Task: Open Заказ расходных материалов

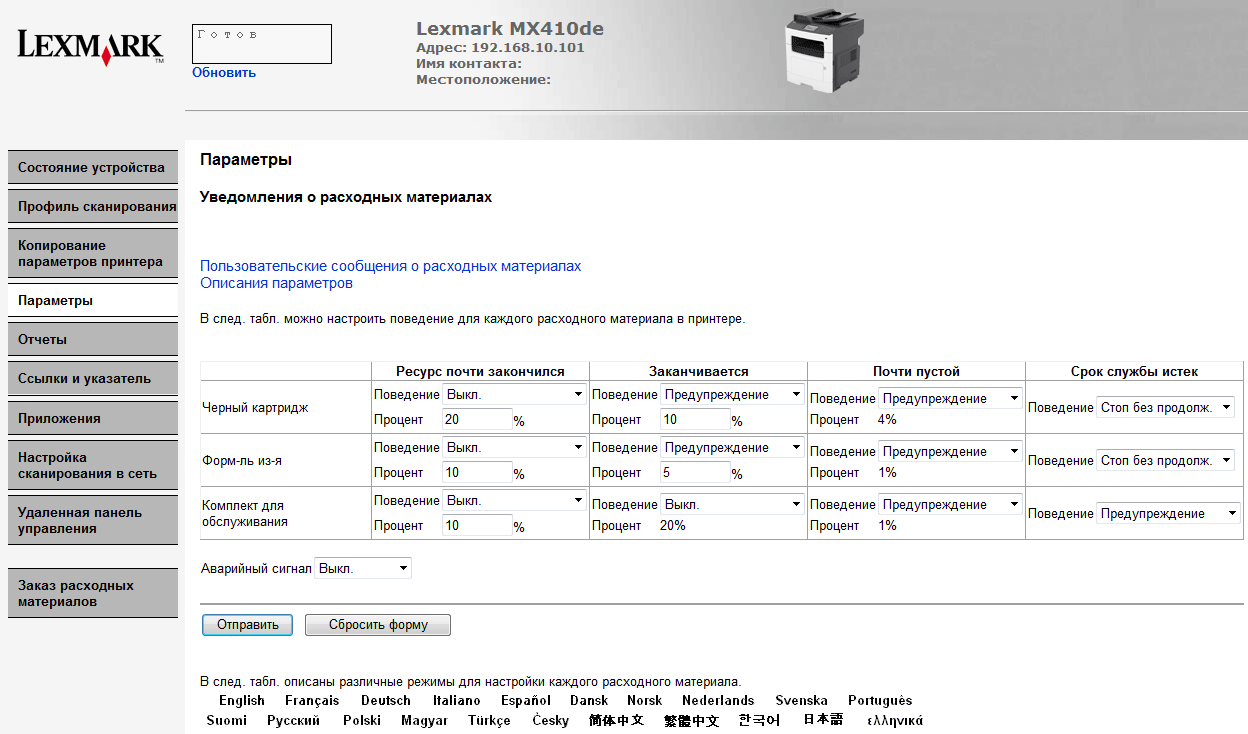Action: pyautogui.click(x=93, y=593)
